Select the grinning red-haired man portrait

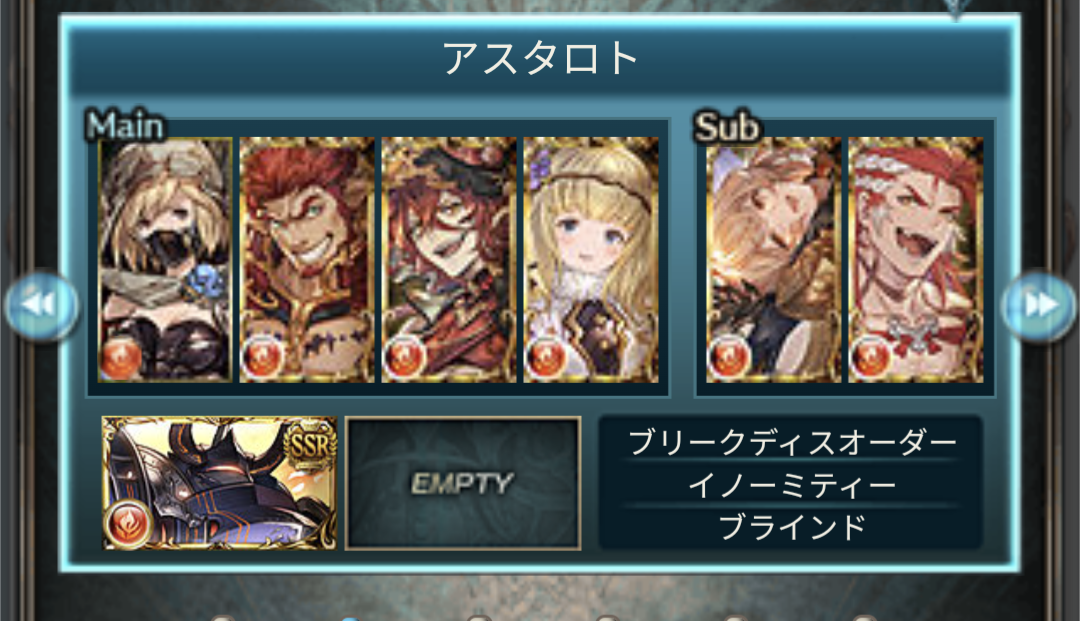(307, 260)
